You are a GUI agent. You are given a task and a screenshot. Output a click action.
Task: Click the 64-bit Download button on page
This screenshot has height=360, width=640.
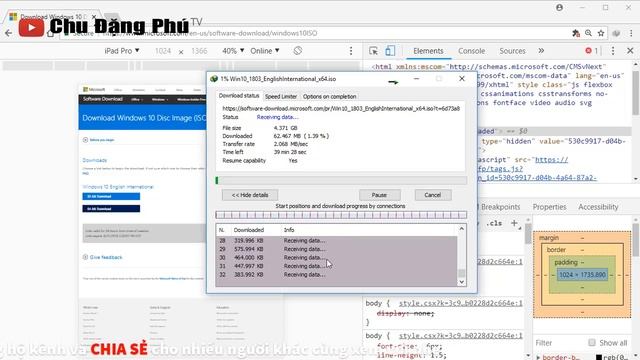pos(111,209)
